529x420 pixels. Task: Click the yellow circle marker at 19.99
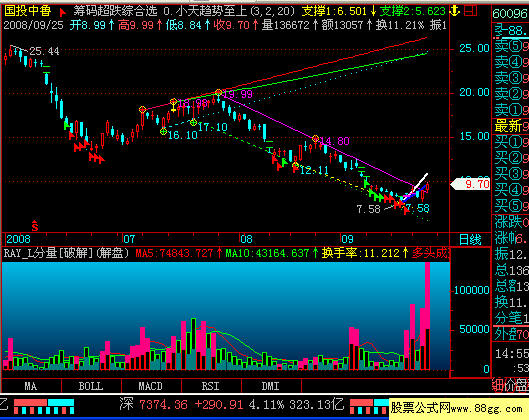[219, 92]
